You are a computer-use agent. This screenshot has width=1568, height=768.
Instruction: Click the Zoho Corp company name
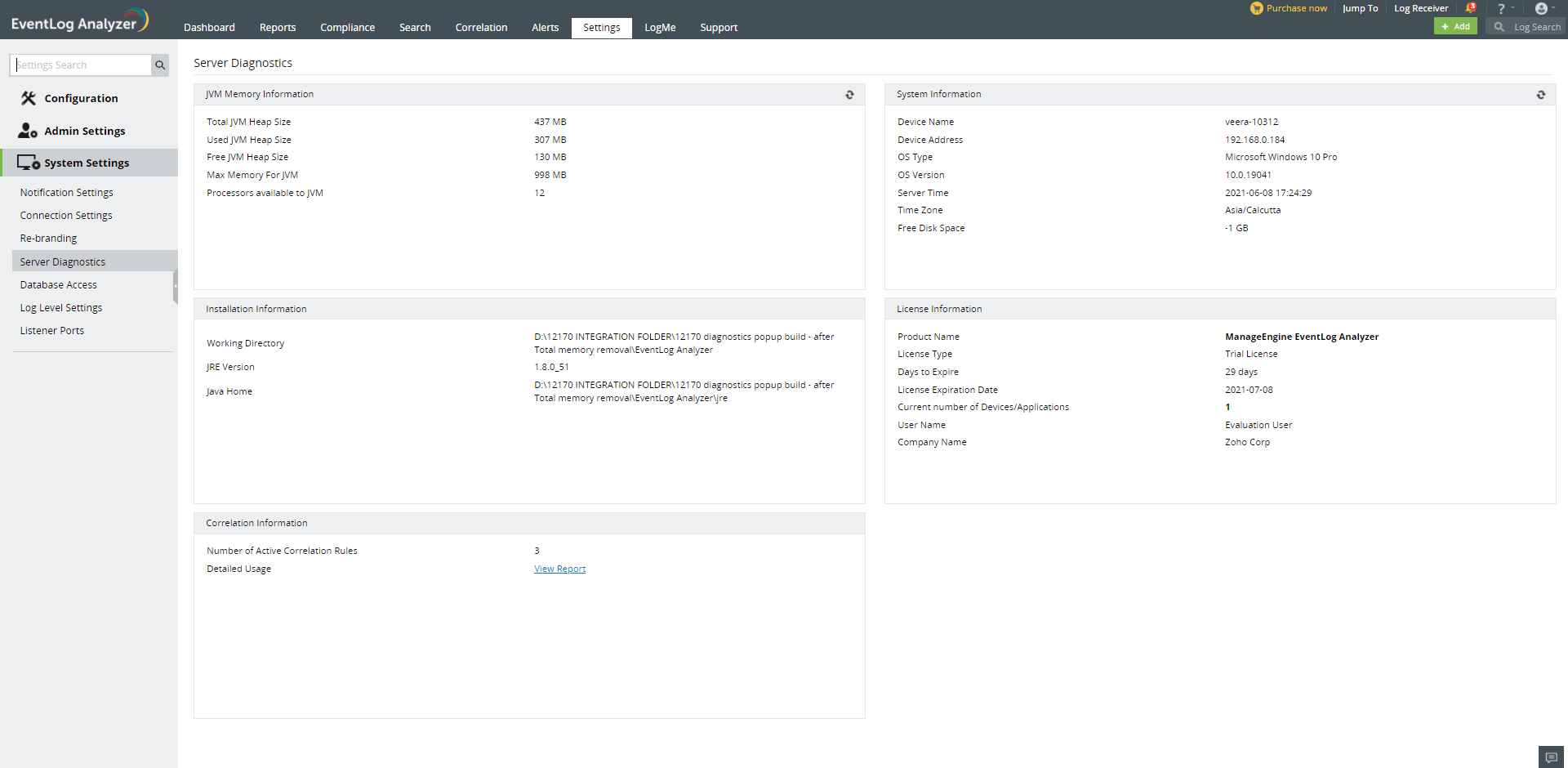1247,443
